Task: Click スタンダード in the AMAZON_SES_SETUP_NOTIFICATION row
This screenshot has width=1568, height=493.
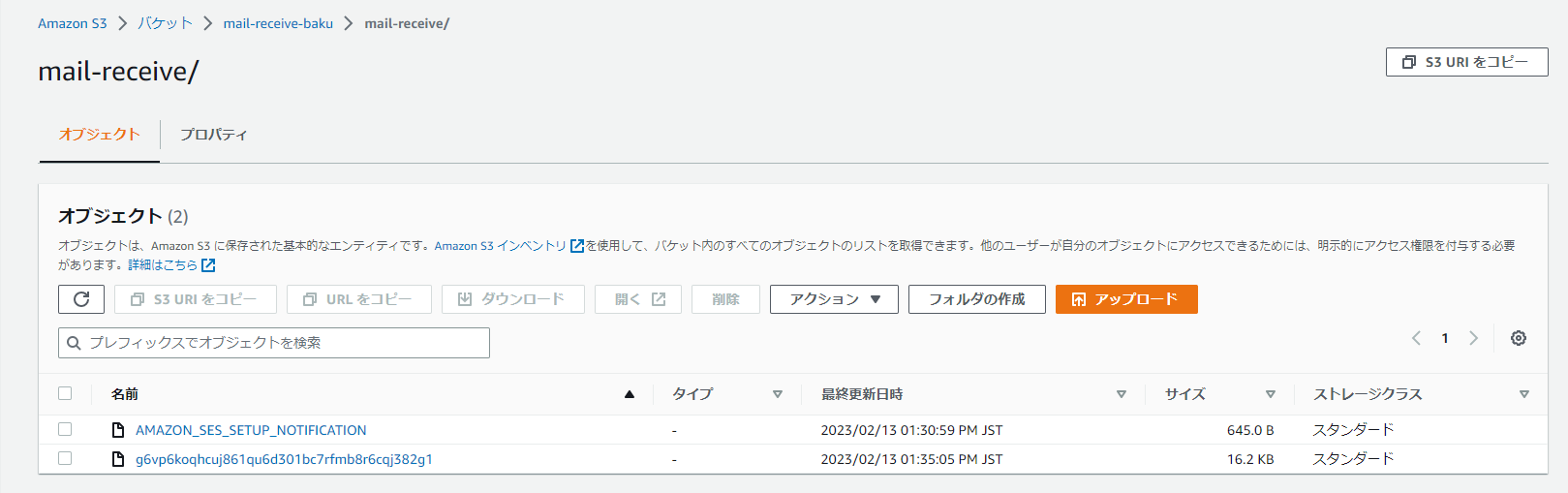Action: 1353,430
